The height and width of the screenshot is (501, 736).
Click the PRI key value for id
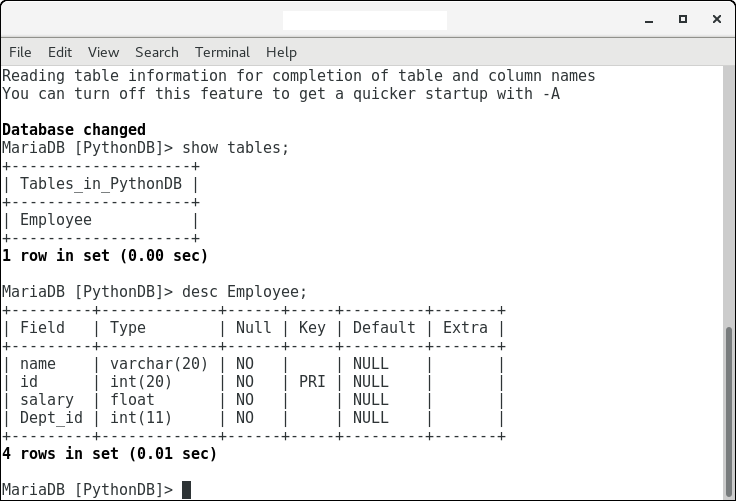312,382
